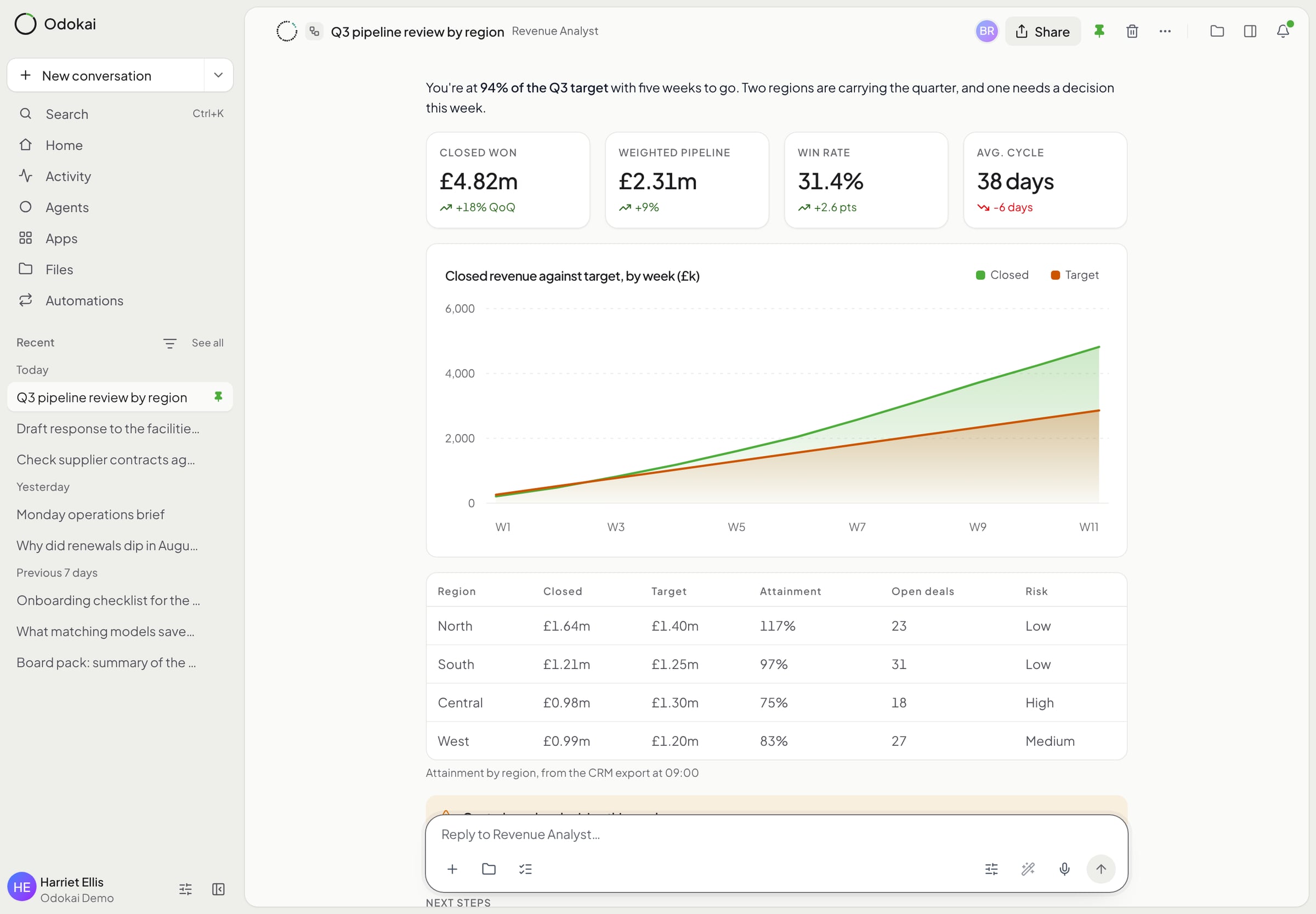Open the Onboarding checklist conversation
Screen dimensions: 1316x914
click(120, 600)
